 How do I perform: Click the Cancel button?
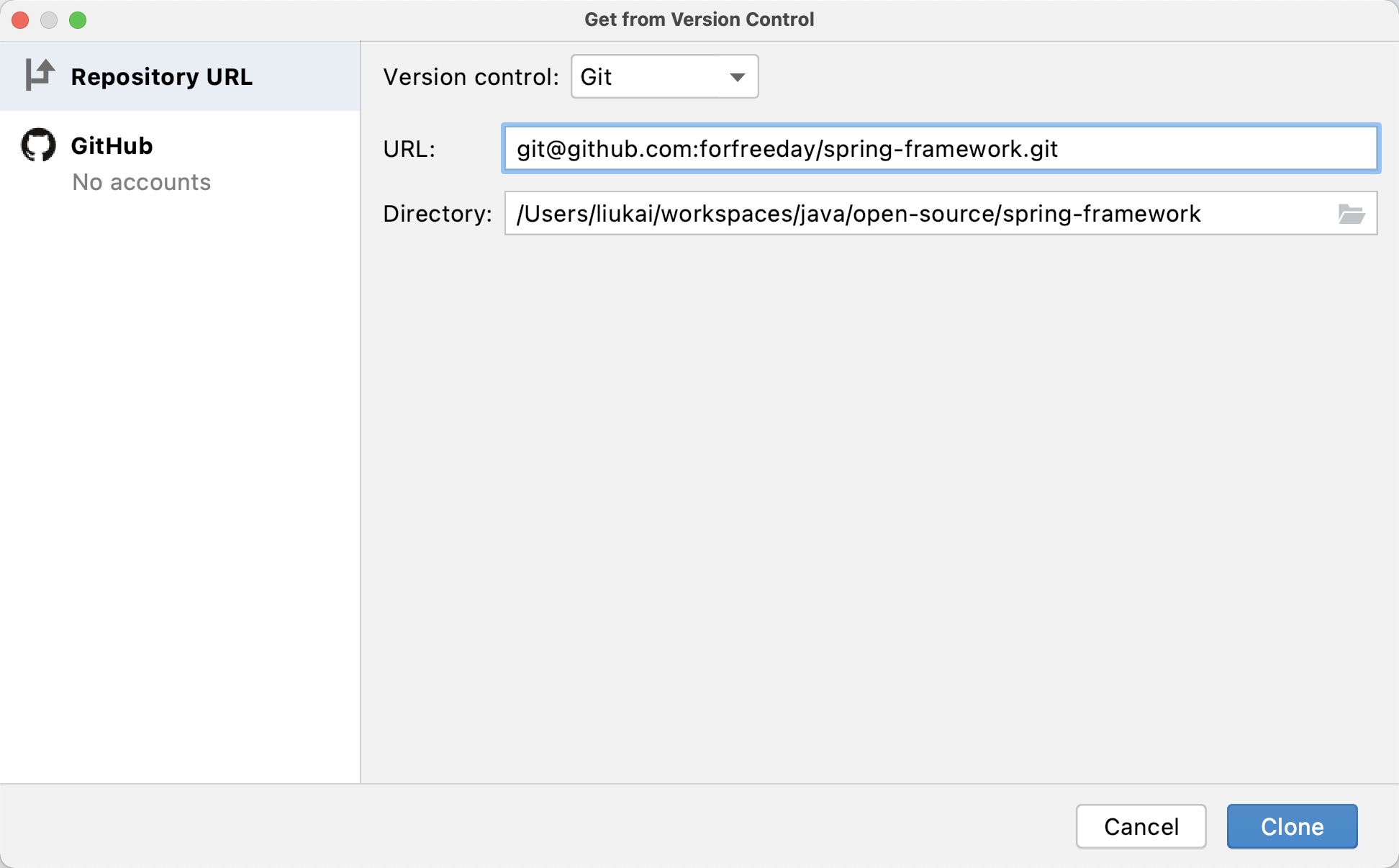(x=1142, y=826)
